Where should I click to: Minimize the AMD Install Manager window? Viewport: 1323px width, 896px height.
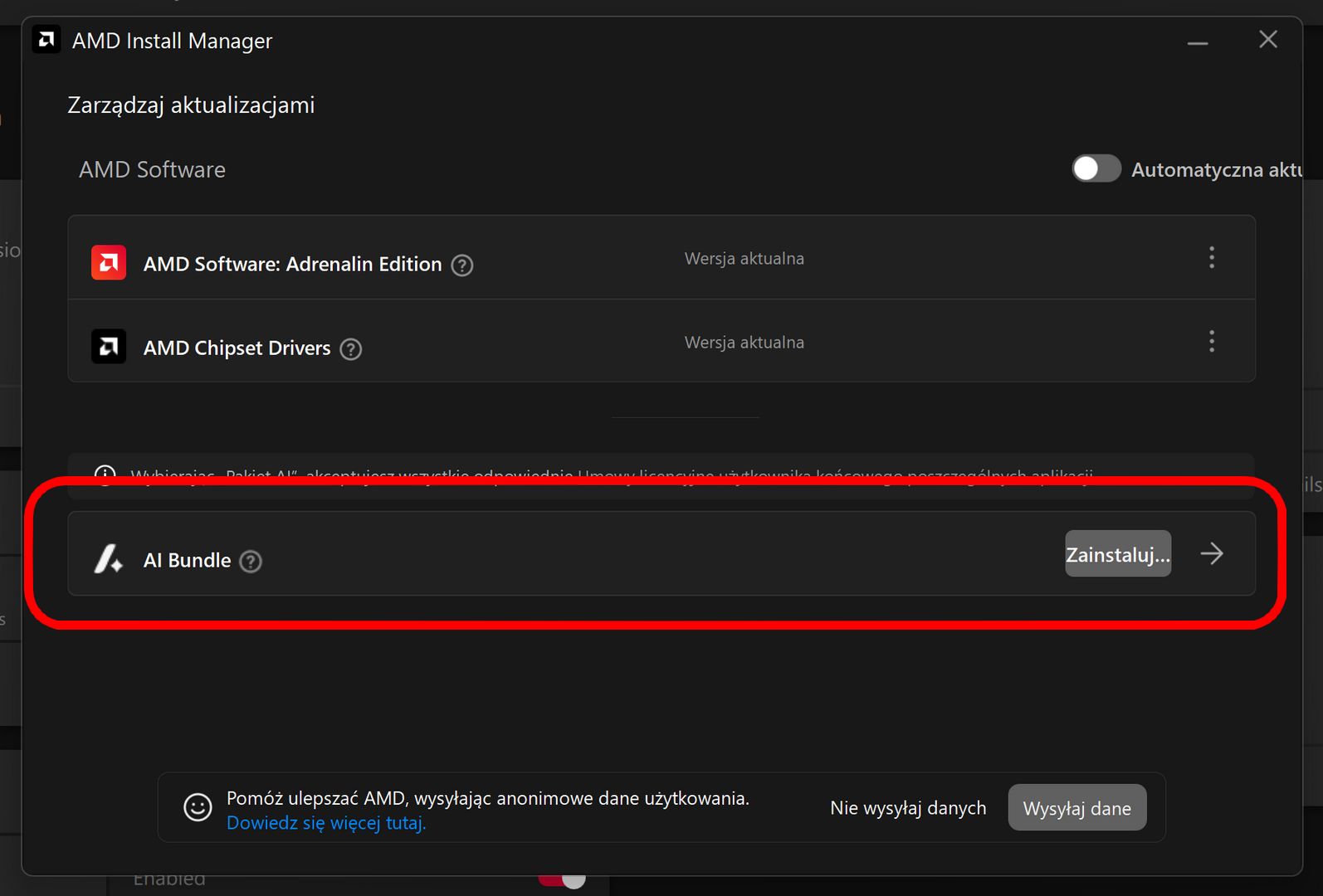point(1198,41)
